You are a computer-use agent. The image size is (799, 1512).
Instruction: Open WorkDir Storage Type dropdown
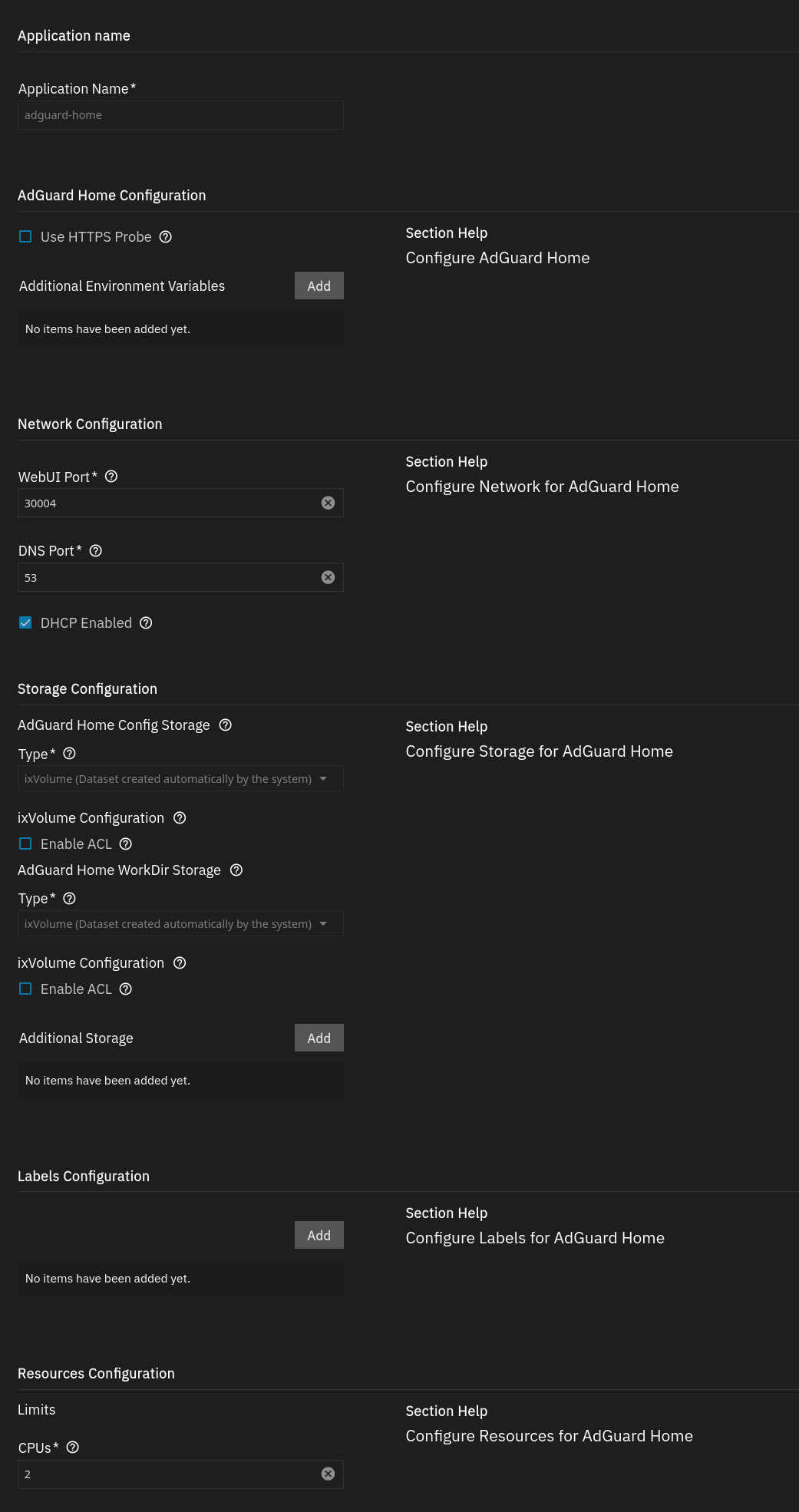pos(180,924)
